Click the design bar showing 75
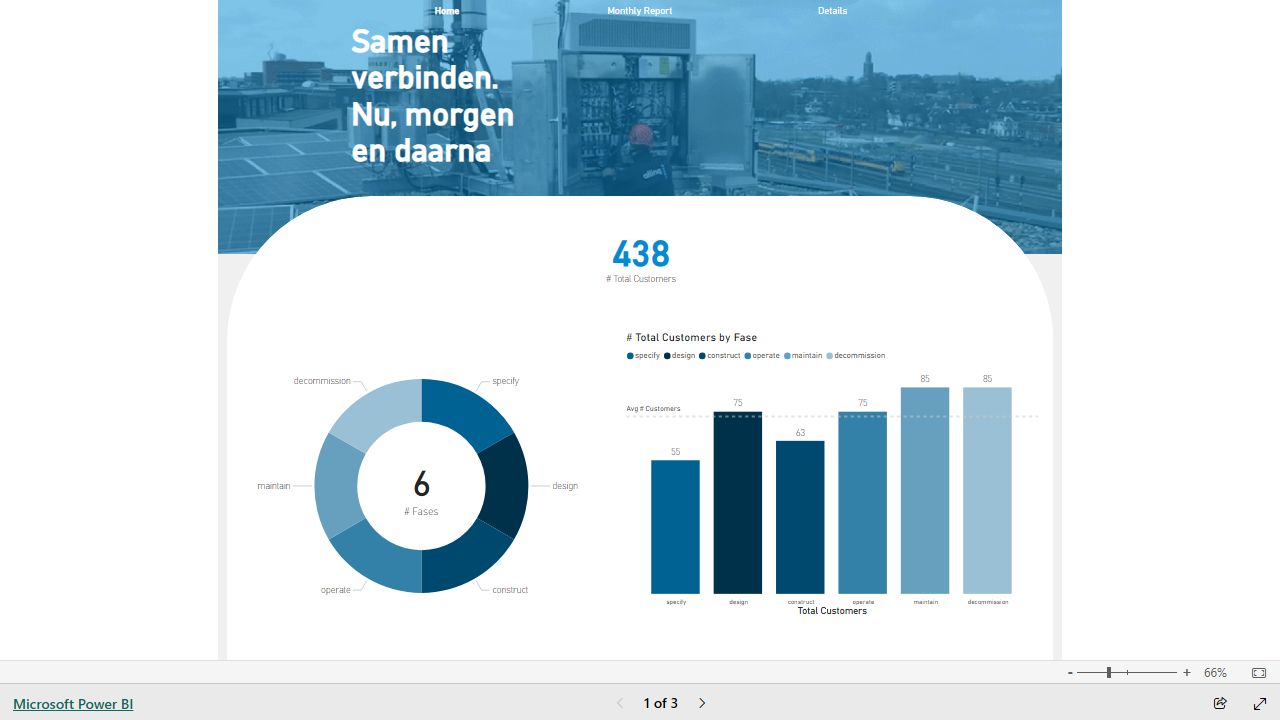 click(x=738, y=503)
